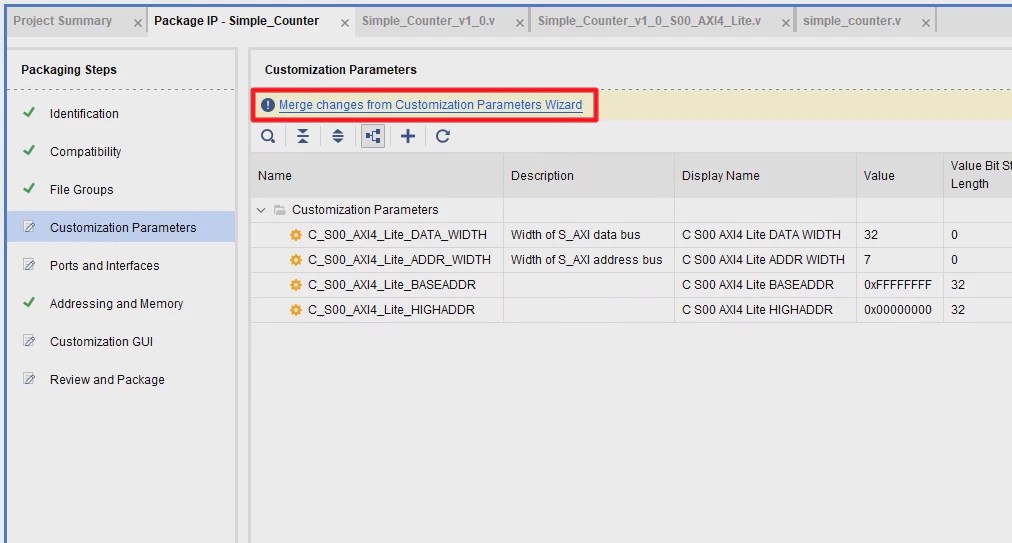Click folder icon of Customization Parameters group
Viewport: 1012px width, 543px height.
pyautogui.click(x=279, y=210)
